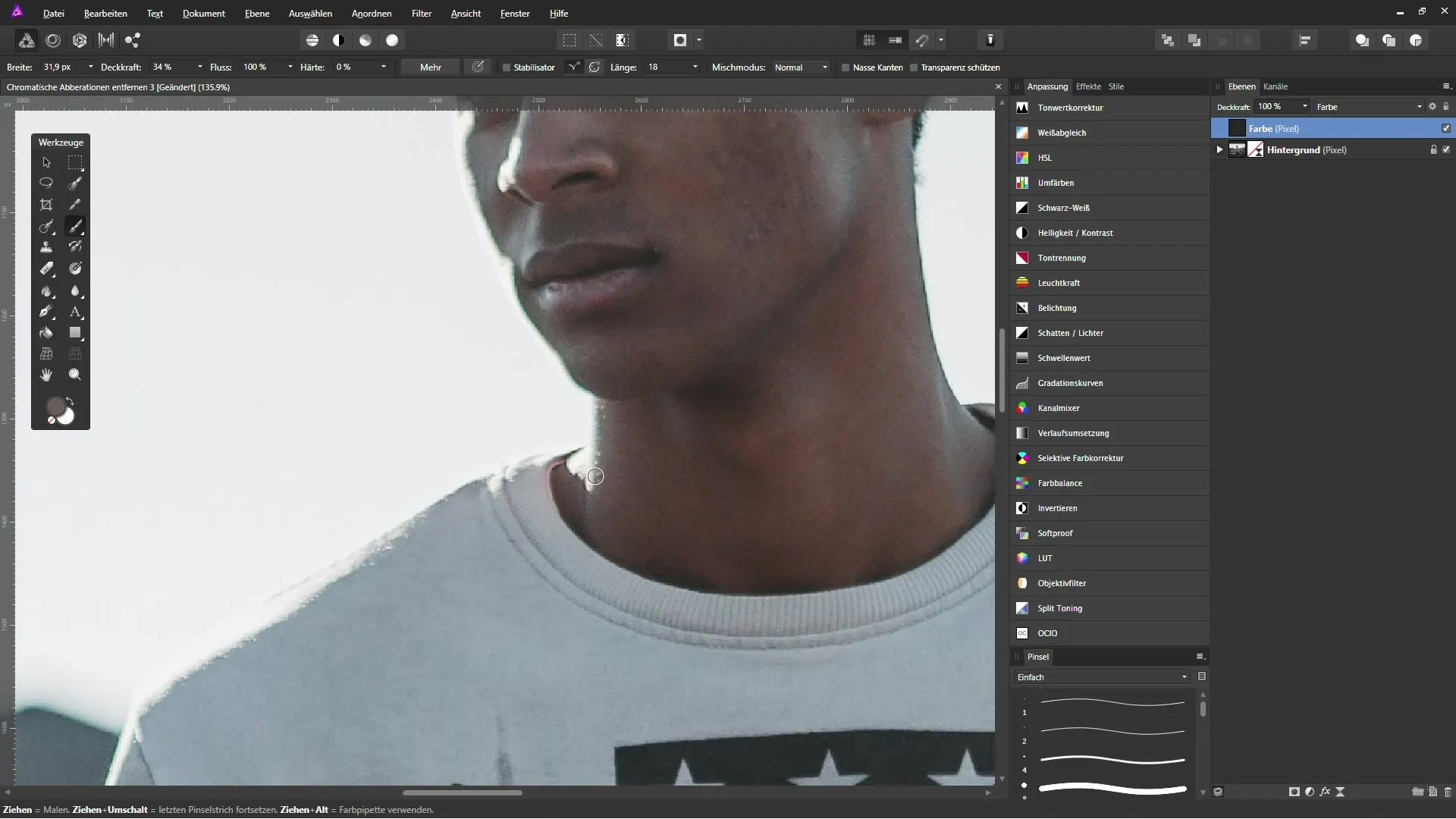Enable the Stabilisator checkbox
Screen dimensions: 1456x819
pyautogui.click(x=507, y=67)
